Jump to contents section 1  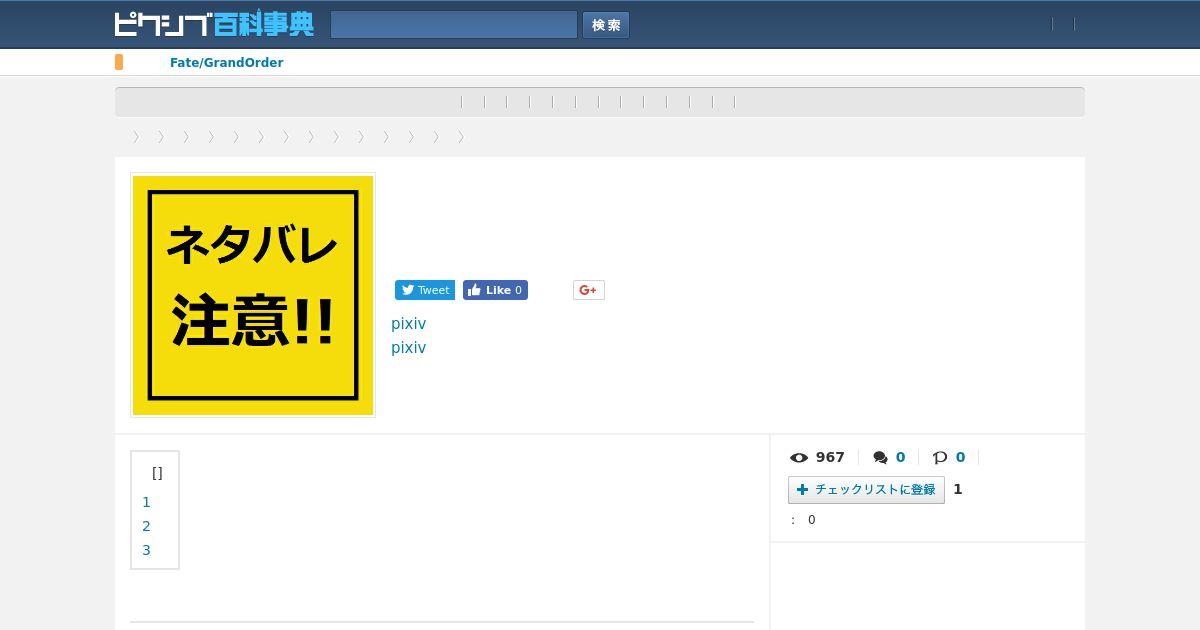[x=146, y=502]
